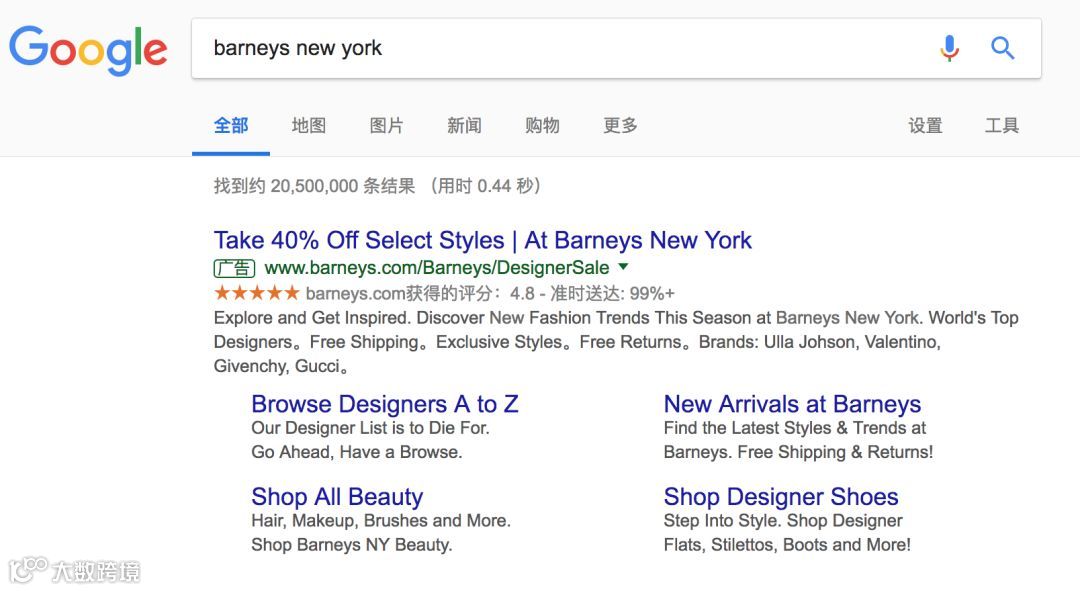The height and width of the screenshot is (591, 1080).
Task: Click 'Our Designer List is to Die For.' text
Action: click(371, 428)
